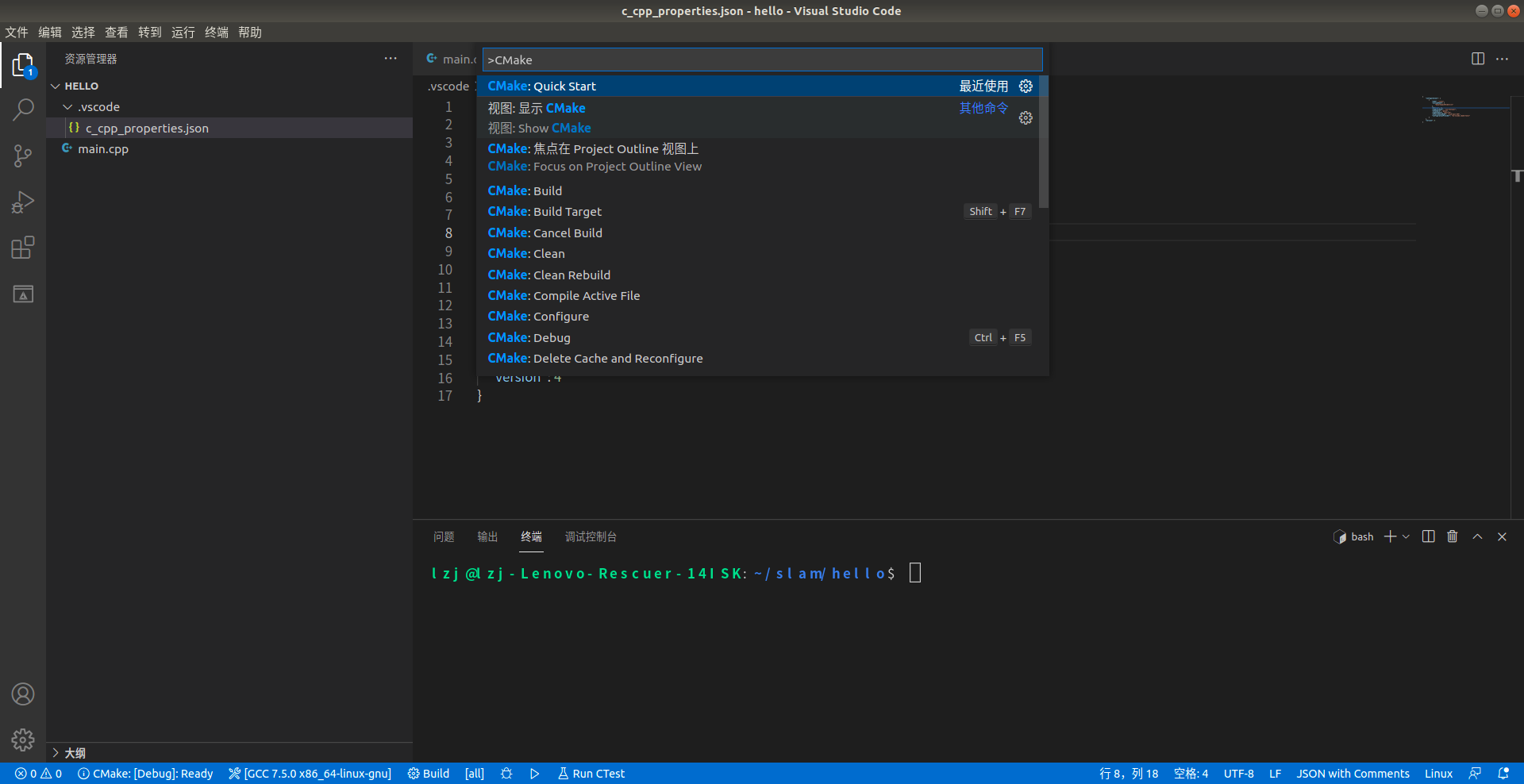Click gear icon beside CMake: Quick Start

pyautogui.click(x=1026, y=86)
